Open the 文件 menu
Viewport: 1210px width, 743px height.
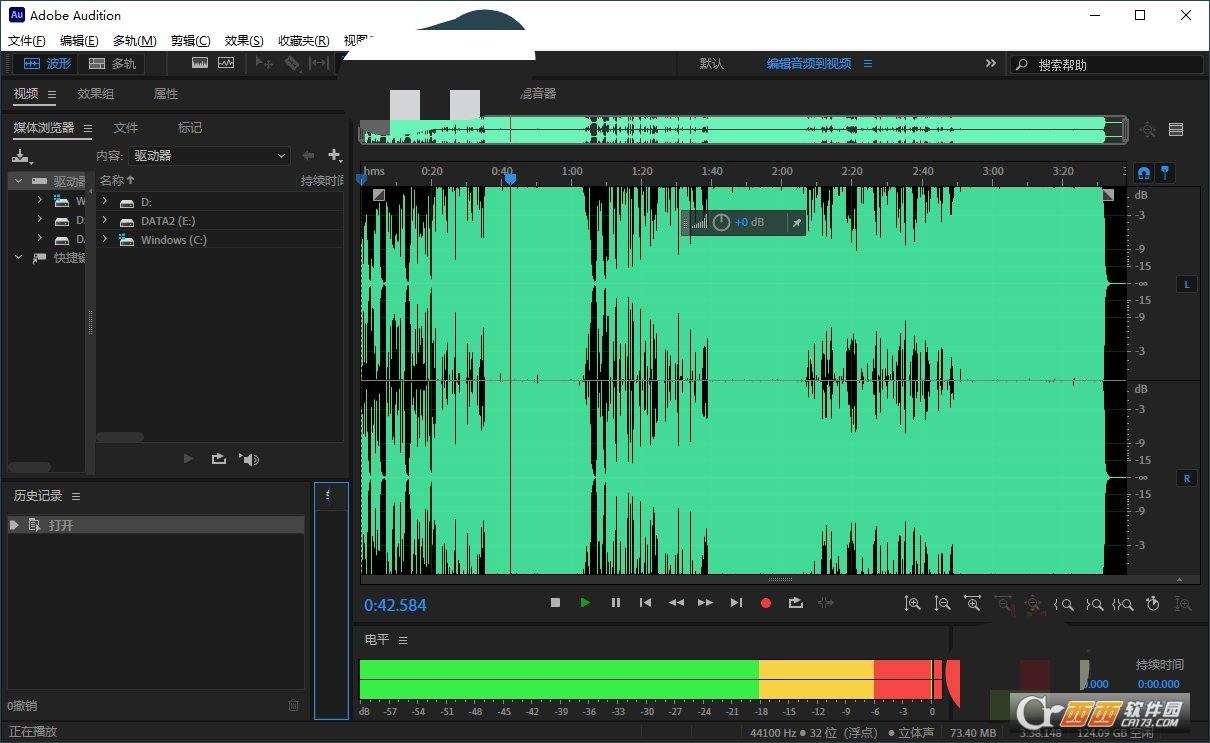click(x=27, y=41)
